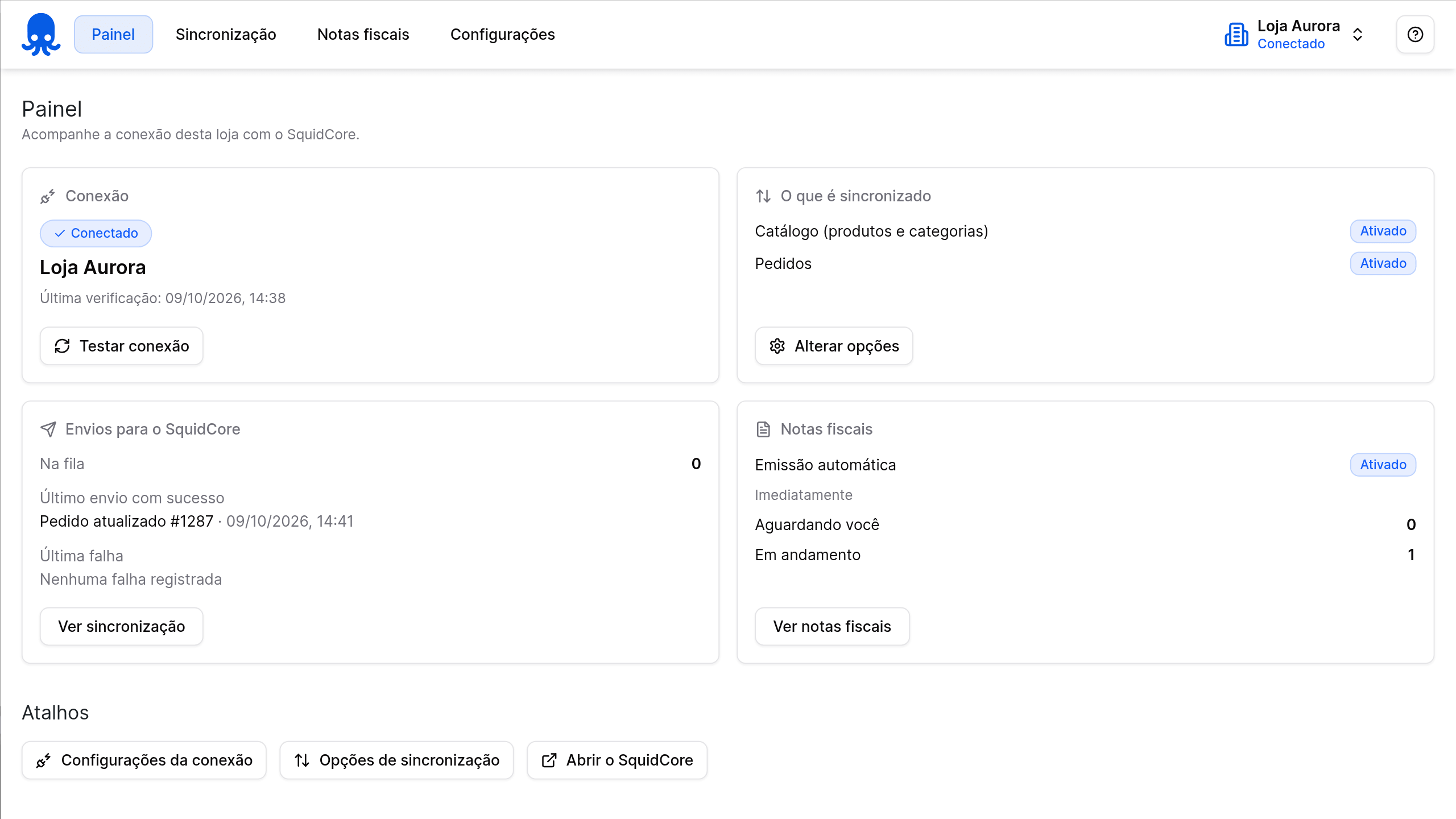This screenshot has height=819, width=1456.
Task: Click the arrows icon beside O que é sincronizado
Action: 763,196
